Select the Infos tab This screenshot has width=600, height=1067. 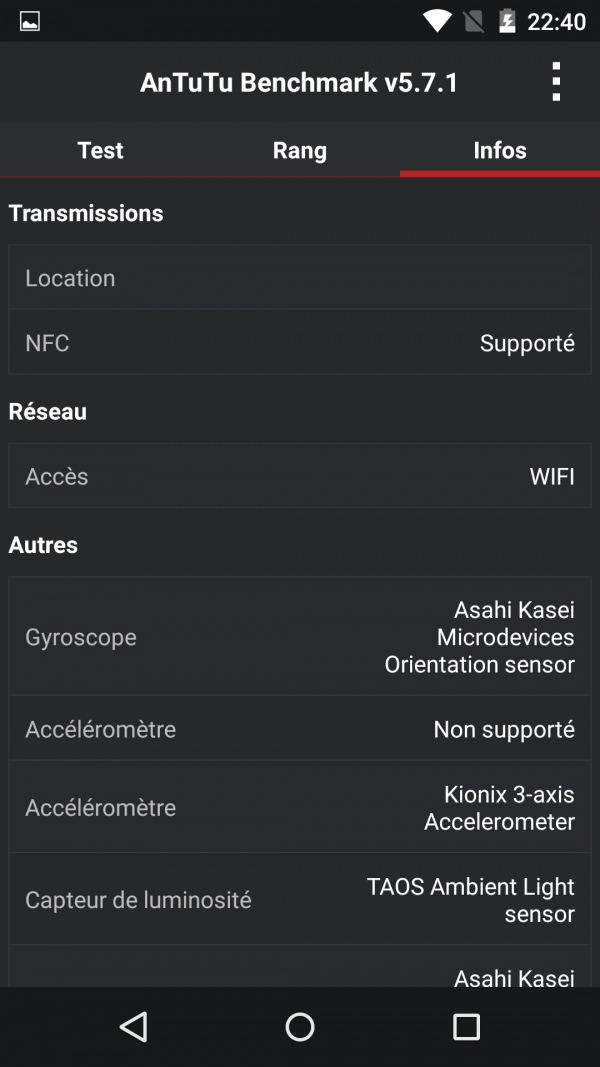(x=500, y=150)
